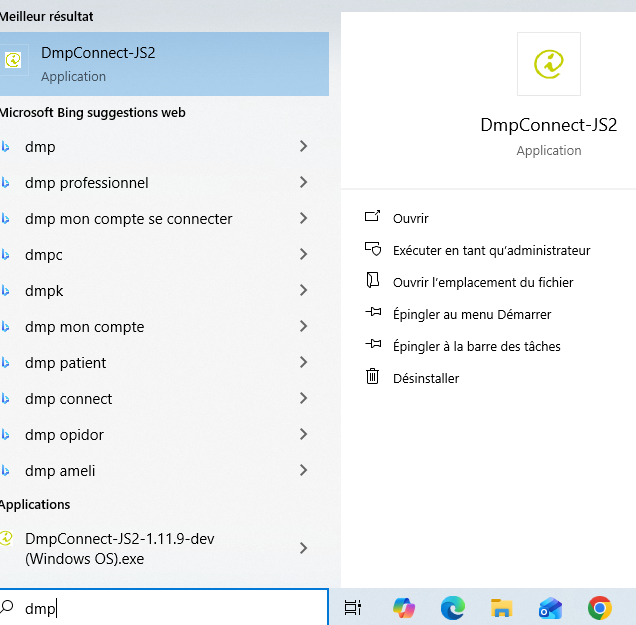Select Ouvrir l'emplacement du fichier
This screenshot has width=636, height=625.
(x=483, y=282)
